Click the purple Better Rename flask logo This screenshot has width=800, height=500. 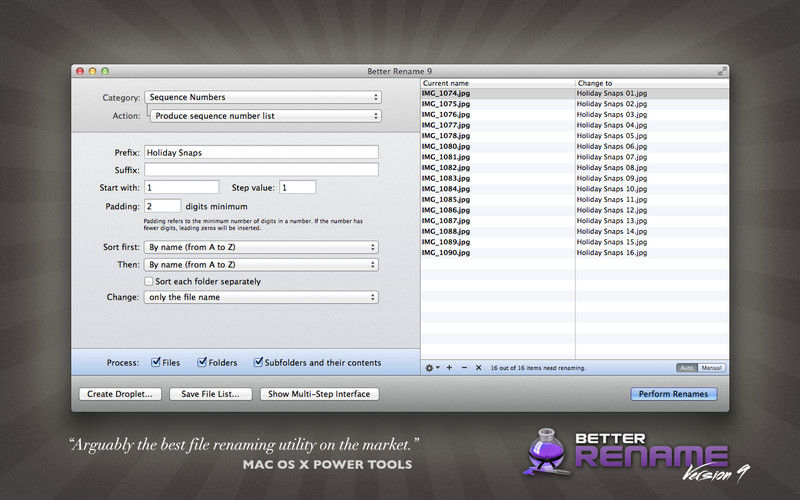pos(547,452)
